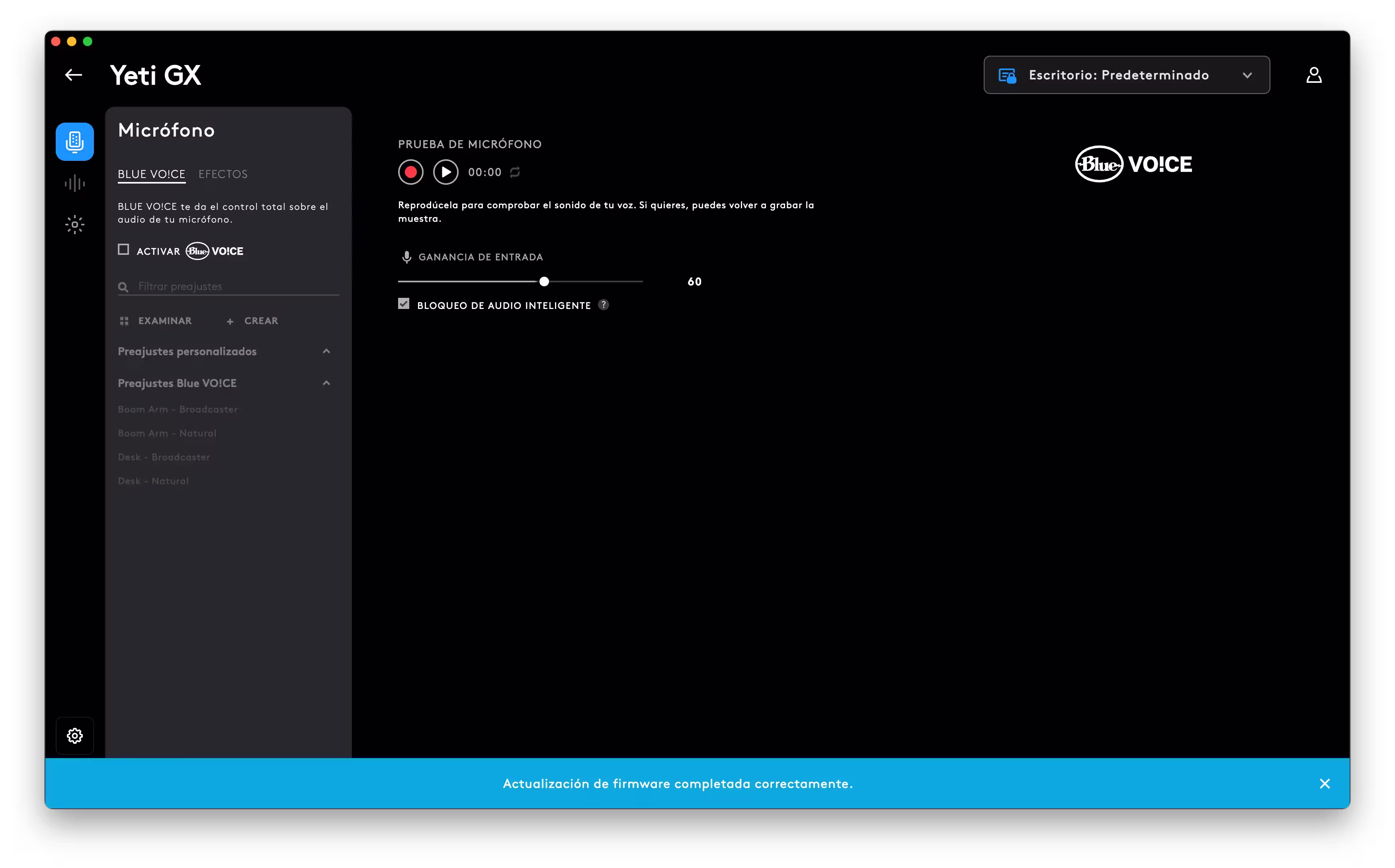Collapse Preajustes Blue VO!CE section
The width and height of the screenshot is (1395, 868).
[326, 383]
